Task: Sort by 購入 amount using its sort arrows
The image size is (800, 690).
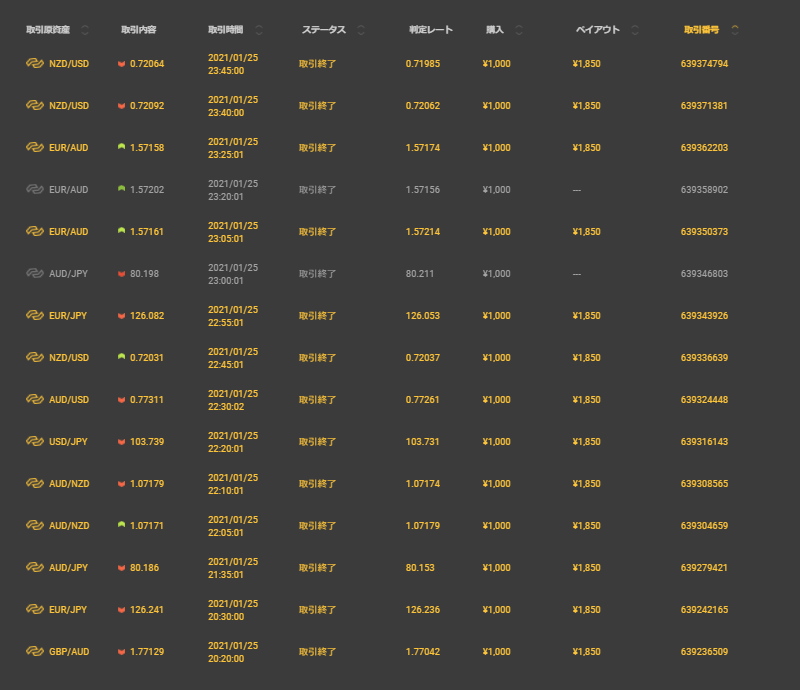Action: tap(518, 30)
